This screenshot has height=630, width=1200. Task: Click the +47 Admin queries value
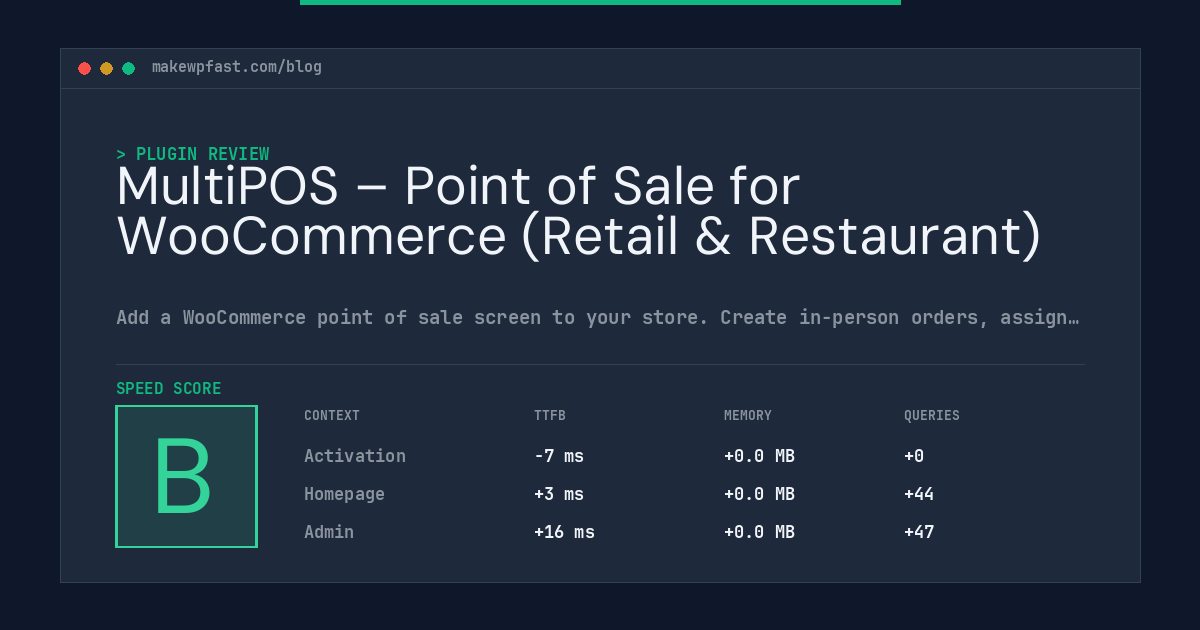[x=919, y=532]
